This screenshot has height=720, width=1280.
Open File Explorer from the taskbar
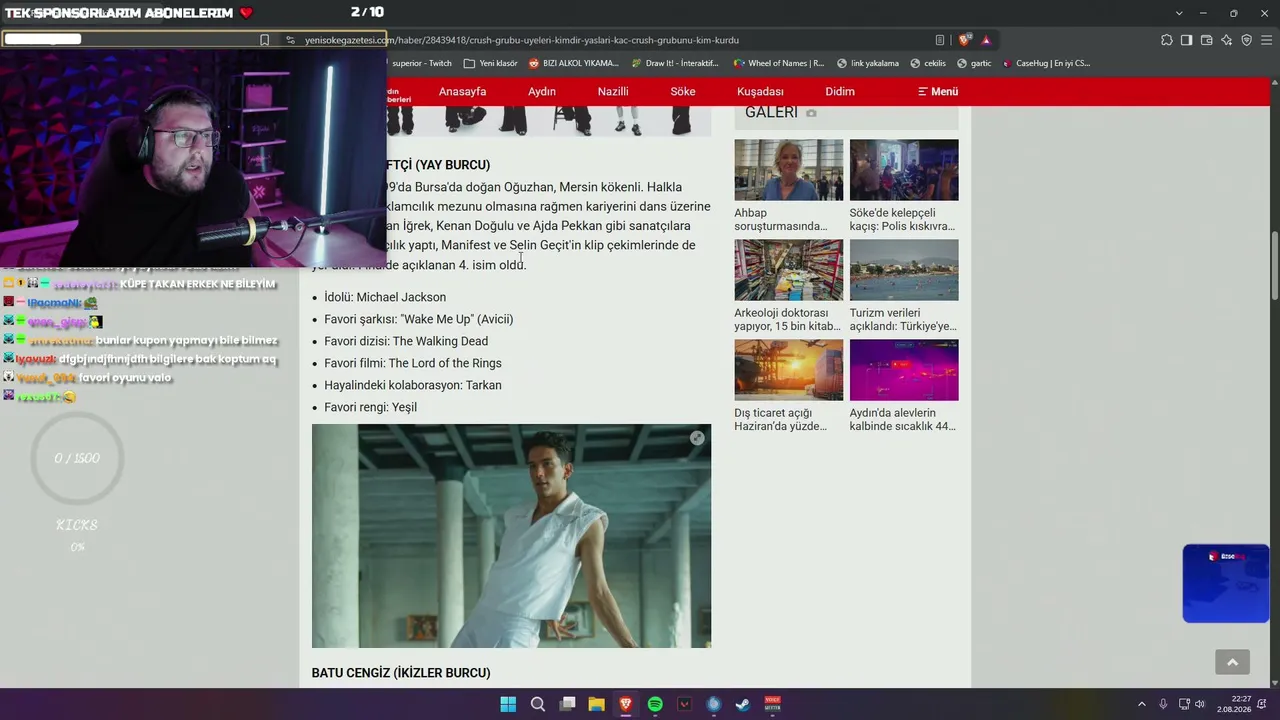596,704
